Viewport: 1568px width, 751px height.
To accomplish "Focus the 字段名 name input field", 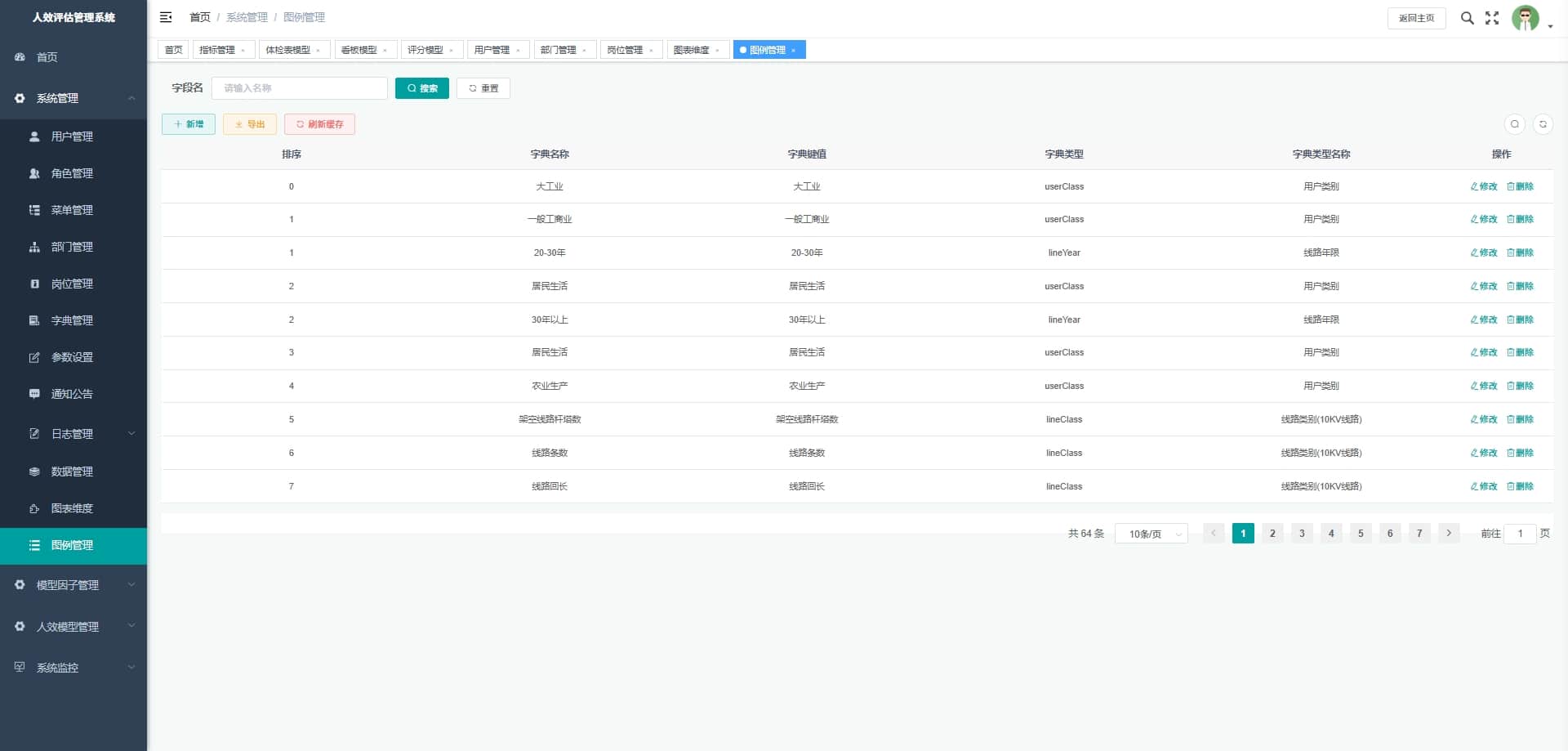I will (300, 88).
